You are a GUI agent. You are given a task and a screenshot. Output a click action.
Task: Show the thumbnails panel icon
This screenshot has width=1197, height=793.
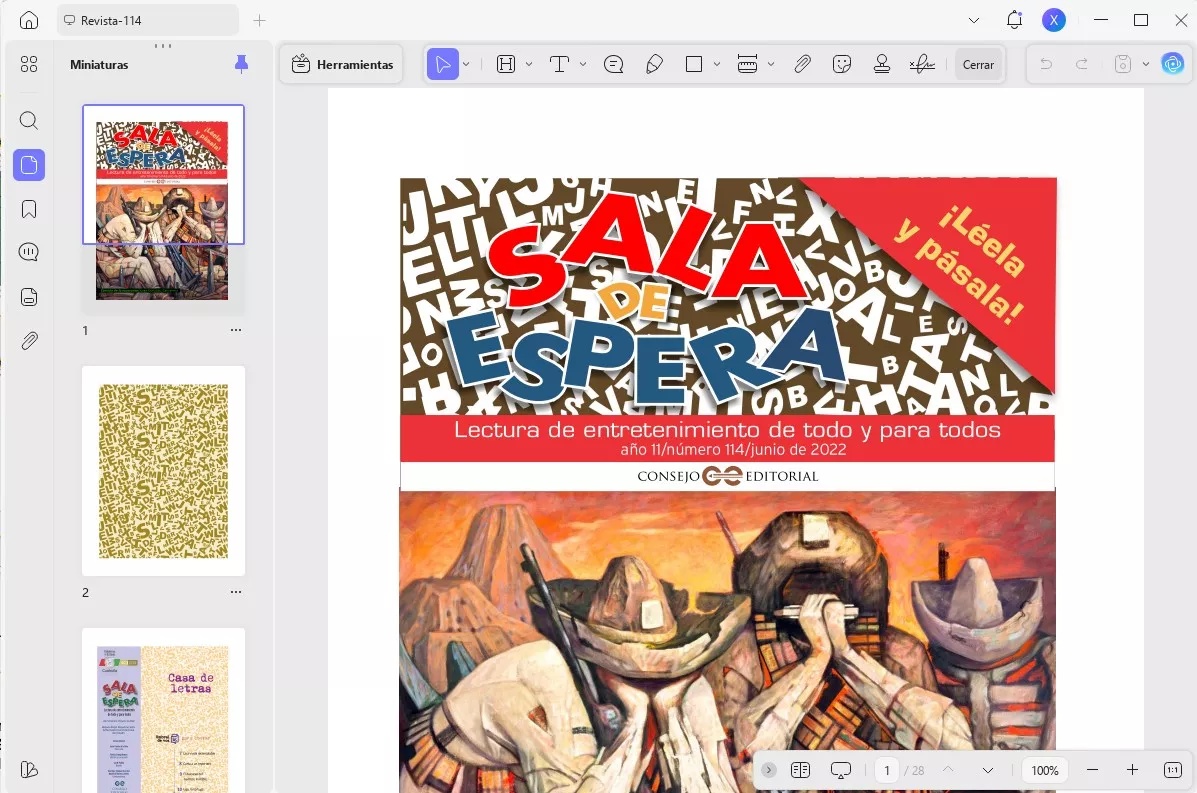coord(29,165)
